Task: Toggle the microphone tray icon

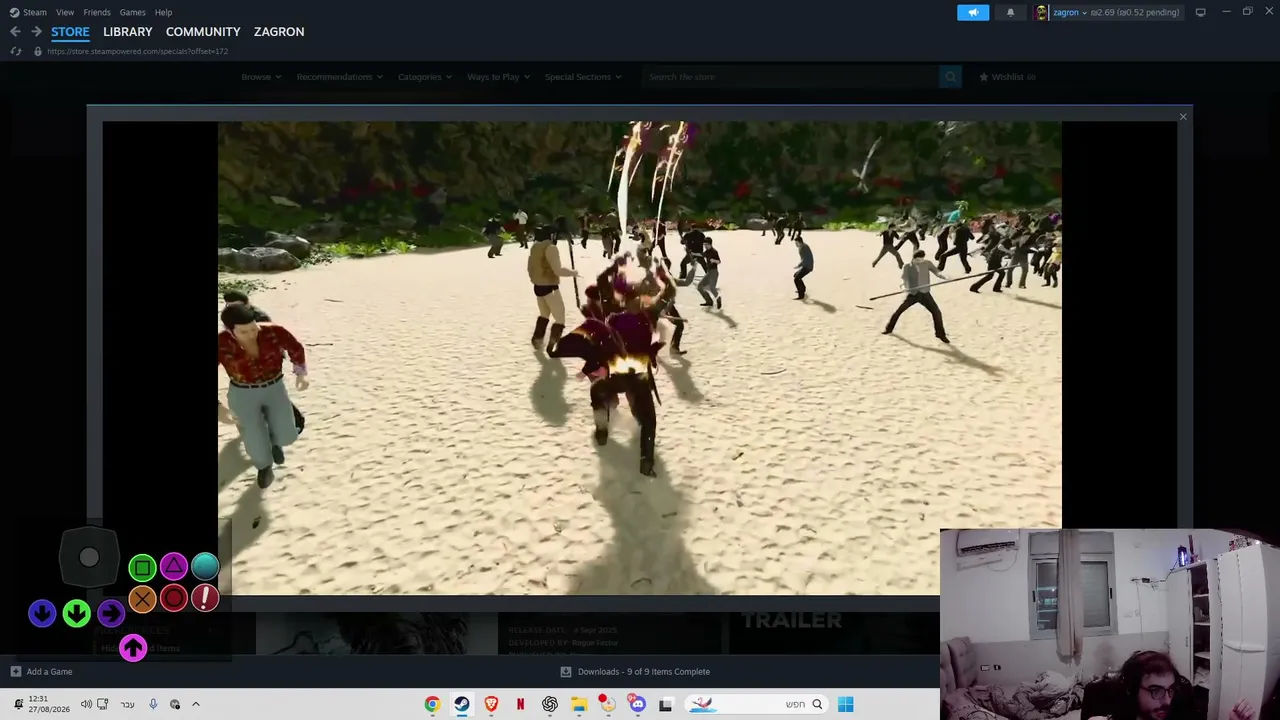Action: pyautogui.click(x=153, y=704)
